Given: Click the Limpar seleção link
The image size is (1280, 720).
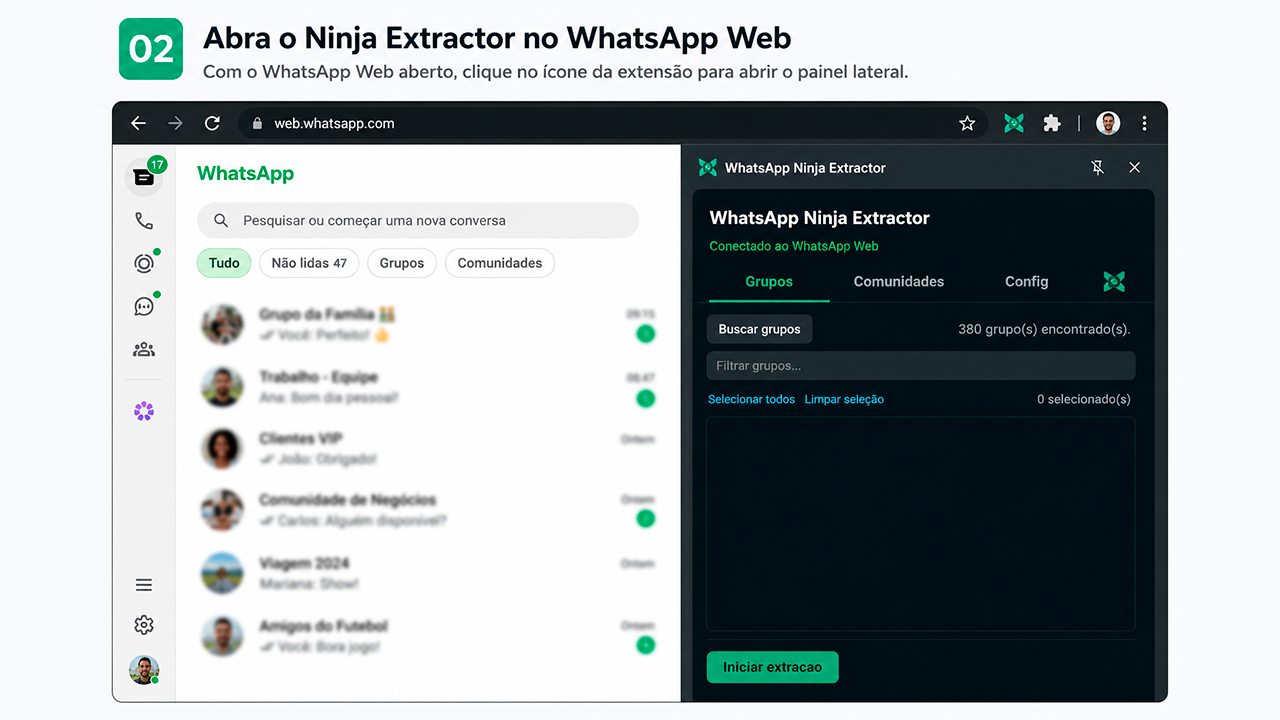Looking at the screenshot, I should (845, 399).
